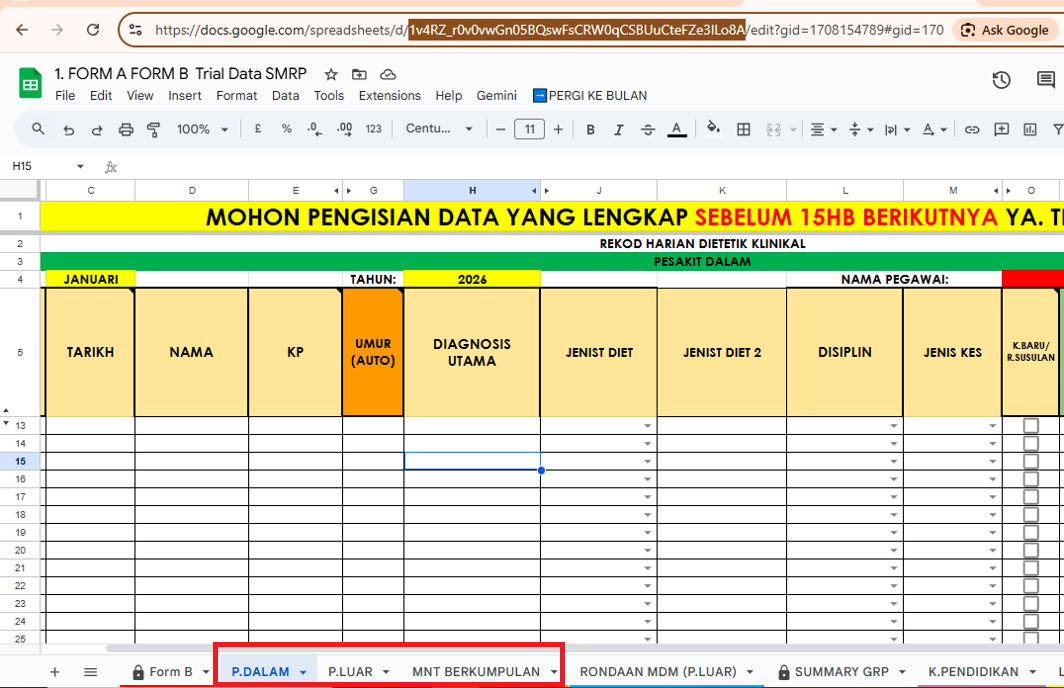Screen dimensions: 1064x688
Task: Select the strikethrough formatting icon
Action: pyautogui.click(x=647, y=129)
